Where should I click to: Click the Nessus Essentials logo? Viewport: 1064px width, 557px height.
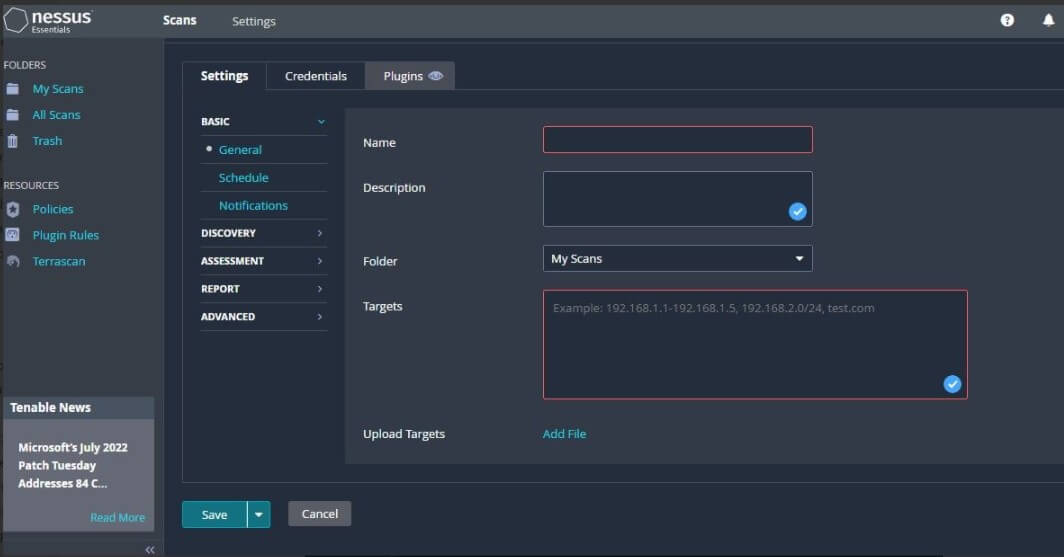pos(48,20)
